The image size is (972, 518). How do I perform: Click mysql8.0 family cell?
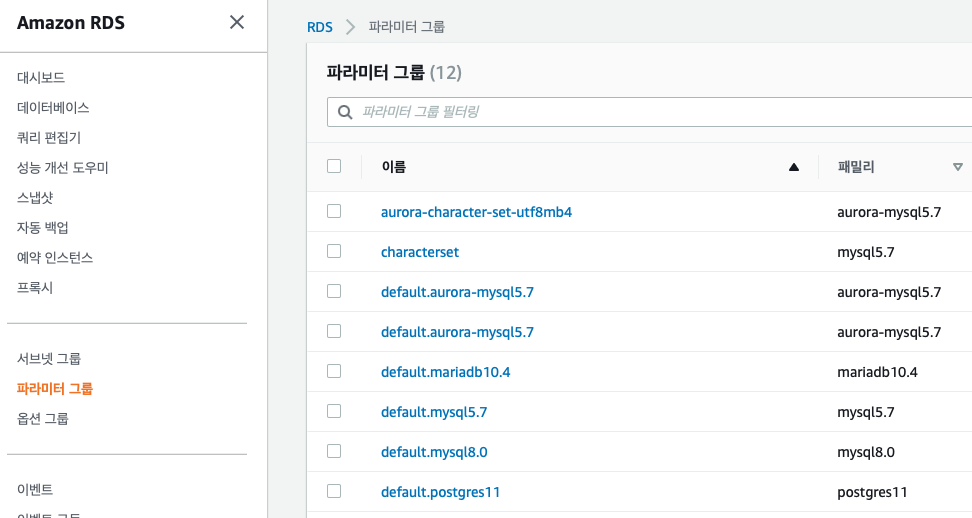tap(865, 452)
